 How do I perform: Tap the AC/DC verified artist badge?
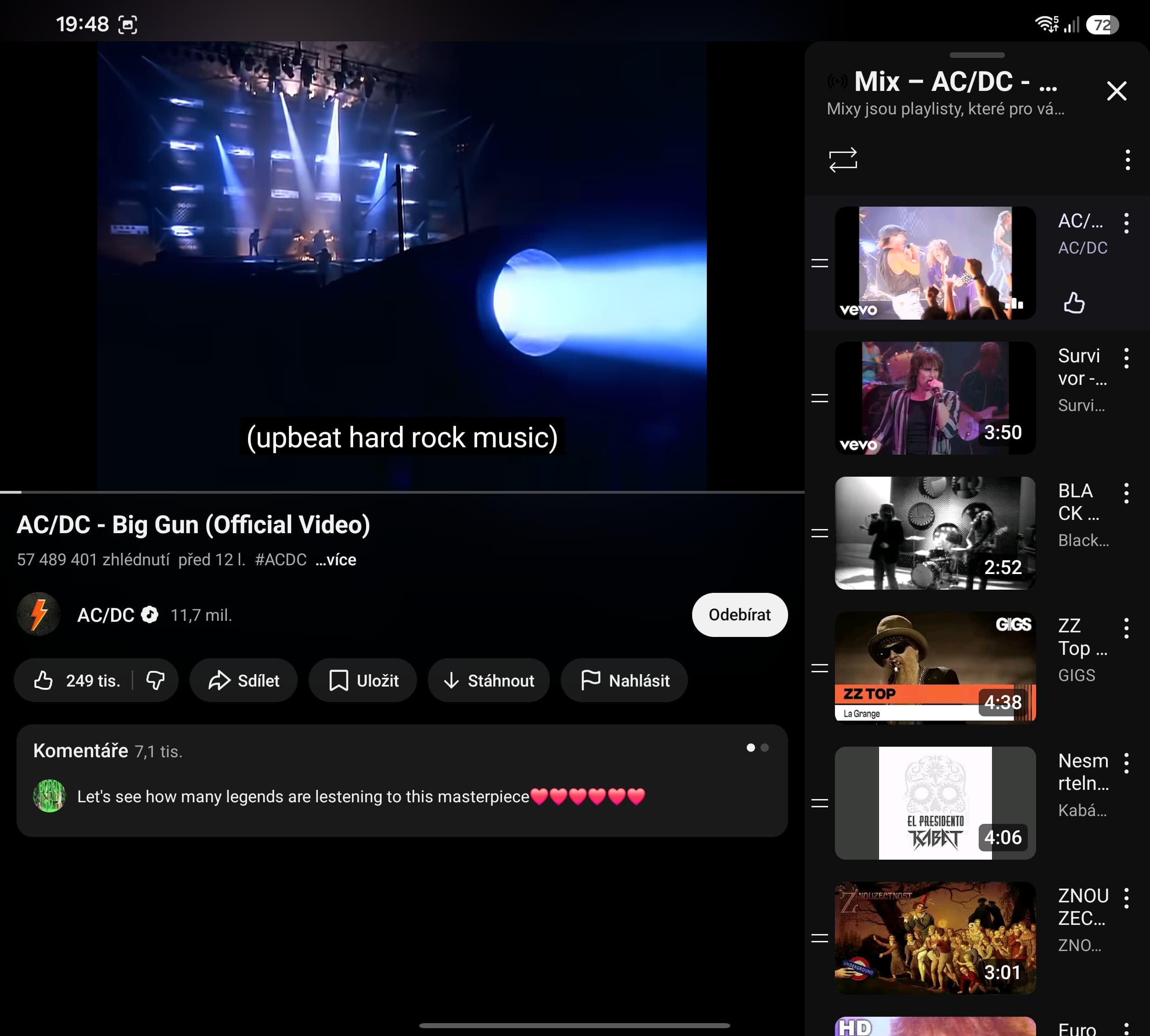click(x=150, y=615)
